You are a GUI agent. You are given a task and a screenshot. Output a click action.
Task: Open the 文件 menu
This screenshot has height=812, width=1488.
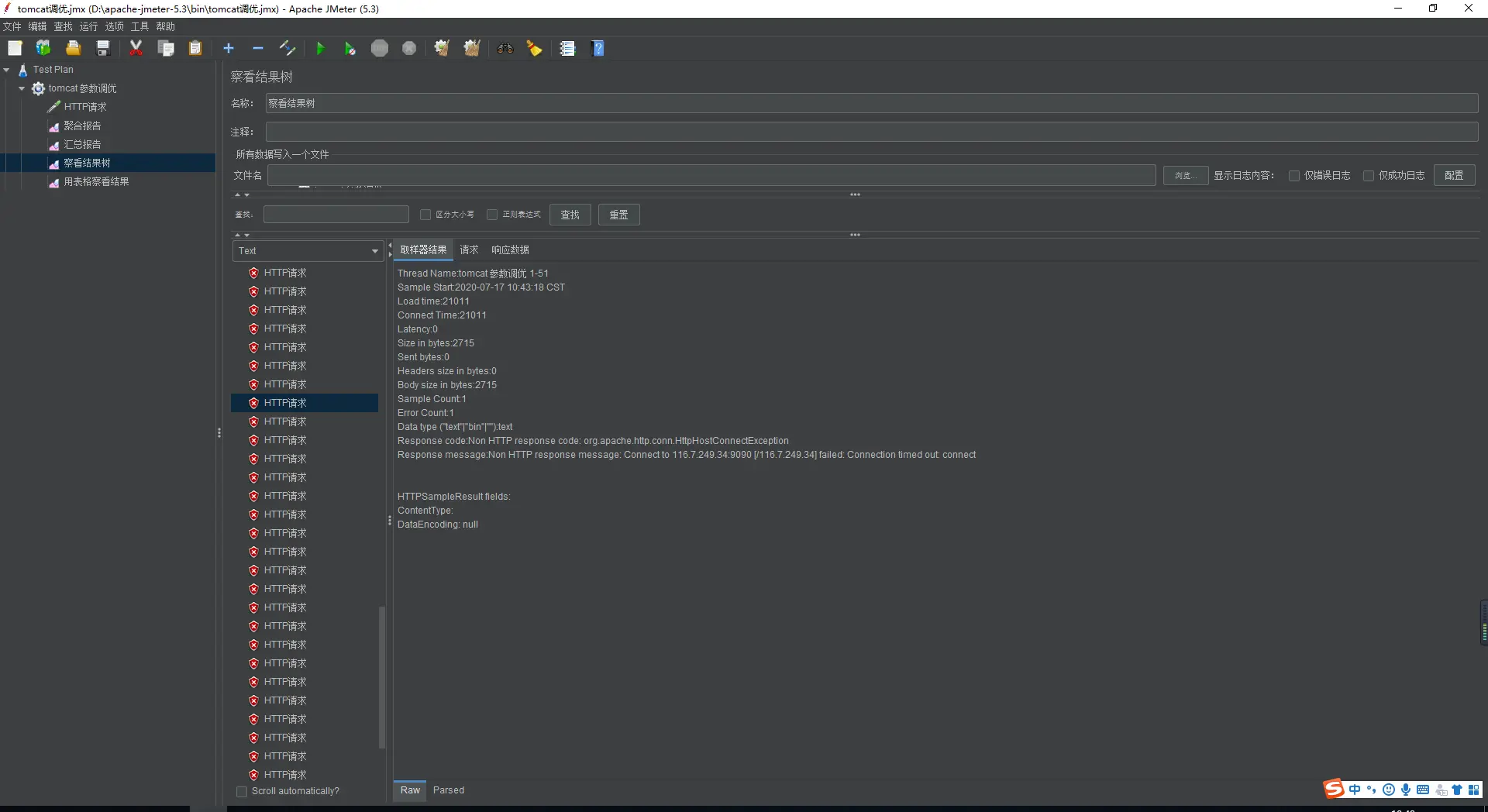[12, 26]
